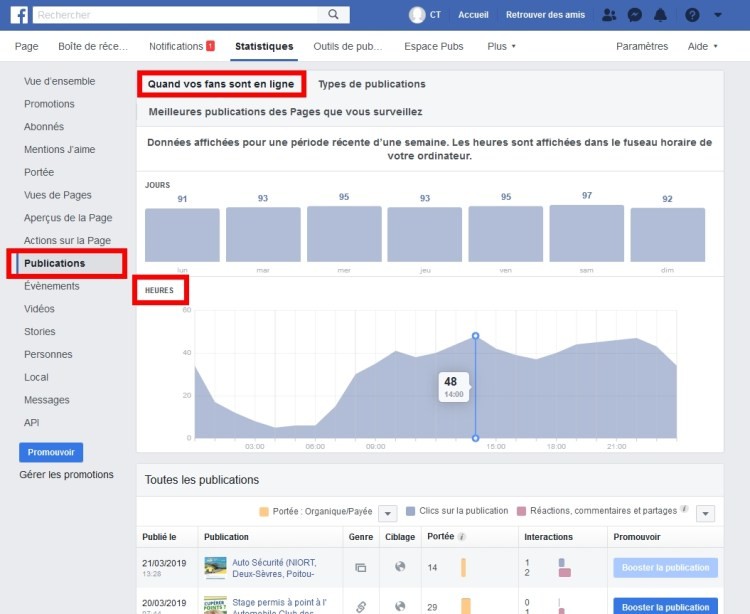Click faded Booster la publication for Auto Sécurité post
The width and height of the screenshot is (750, 614).
(665, 568)
